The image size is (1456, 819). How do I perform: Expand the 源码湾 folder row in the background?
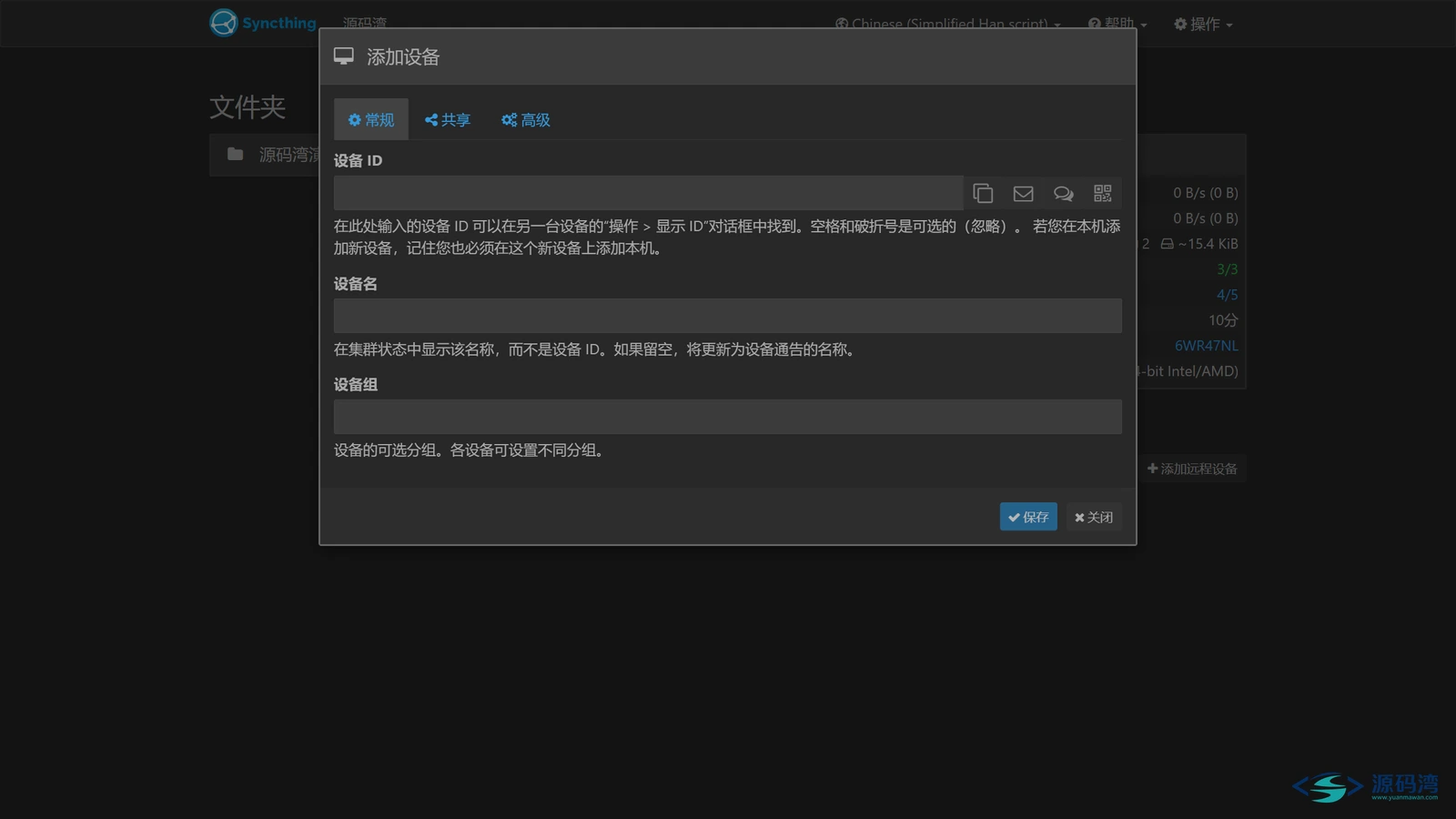tap(265, 155)
